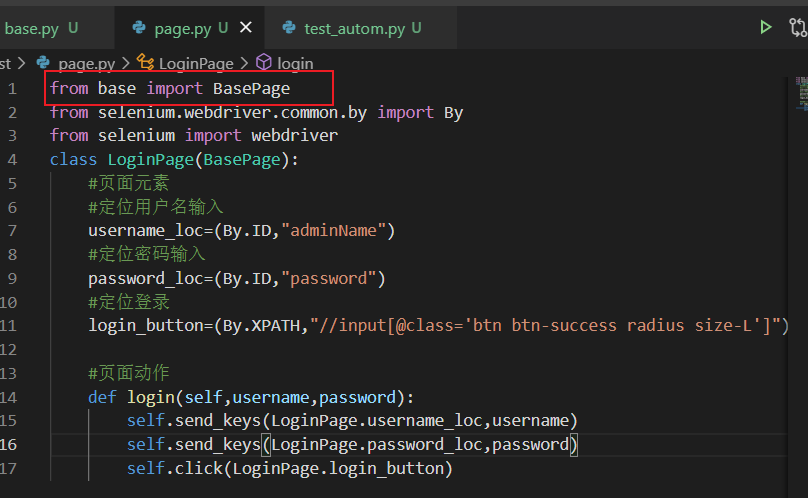Click LoginPage class in breadcrumb
The height and width of the screenshot is (498, 808).
pyautogui.click(x=196, y=63)
